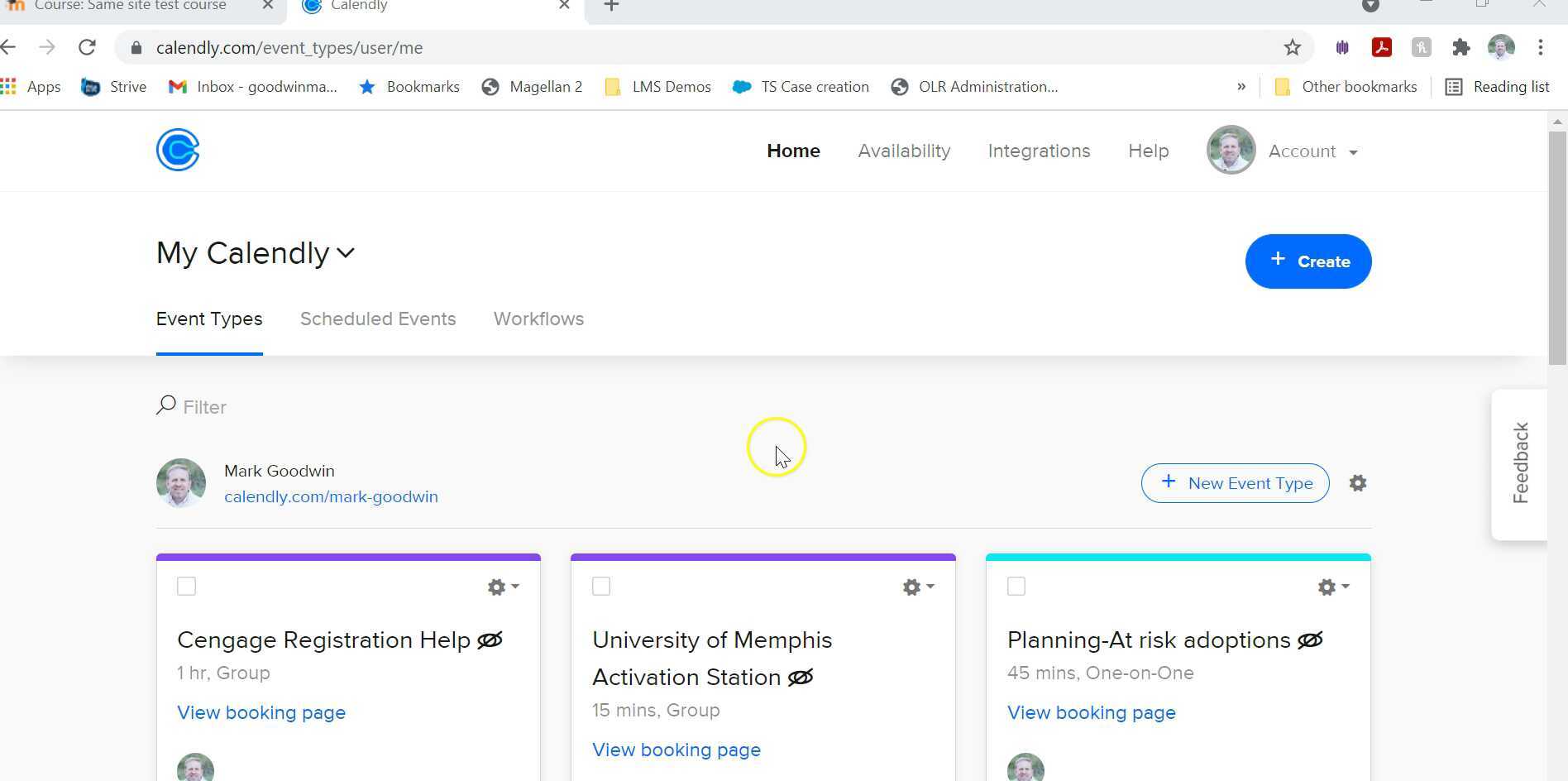This screenshot has height=781, width=1568.
Task: Open a new browser tab
Action: [611, 6]
